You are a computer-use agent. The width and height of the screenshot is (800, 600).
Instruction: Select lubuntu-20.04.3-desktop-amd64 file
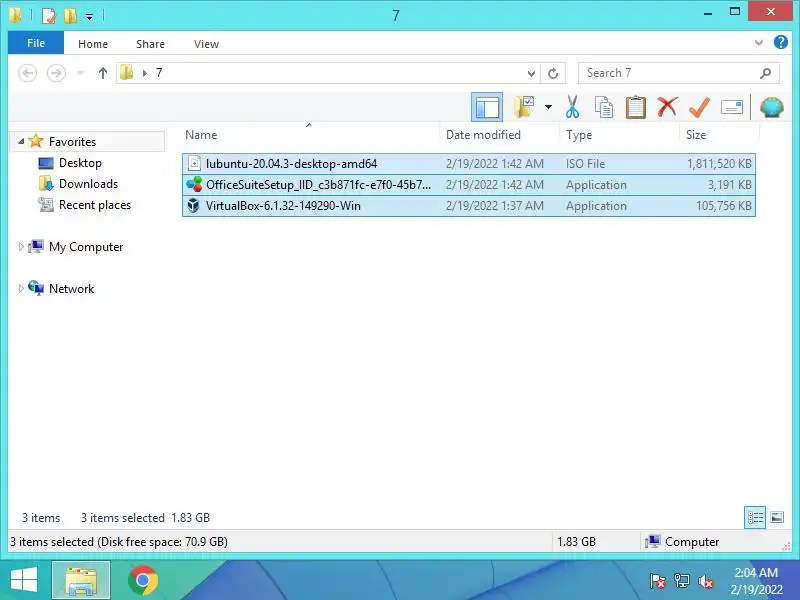(468, 164)
